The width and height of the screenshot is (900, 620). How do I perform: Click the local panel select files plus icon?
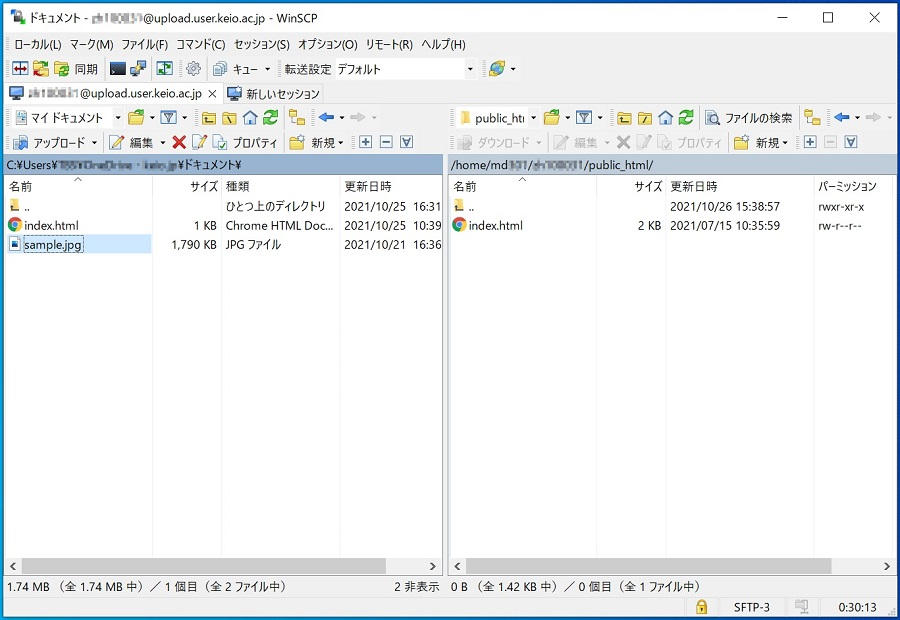pyautogui.click(x=365, y=143)
